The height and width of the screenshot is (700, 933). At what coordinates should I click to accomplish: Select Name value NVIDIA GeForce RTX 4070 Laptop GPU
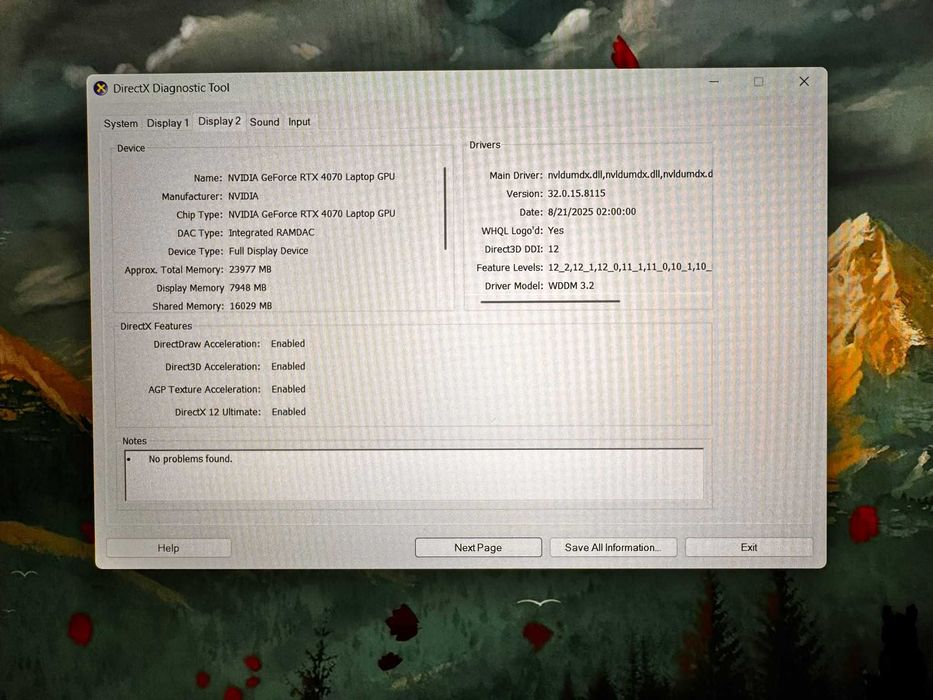point(311,177)
